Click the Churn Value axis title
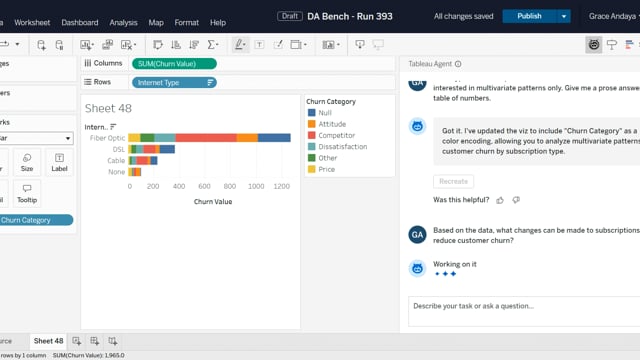Image resolution: width=640 pixels, height=360 pixels. [213, 202]
